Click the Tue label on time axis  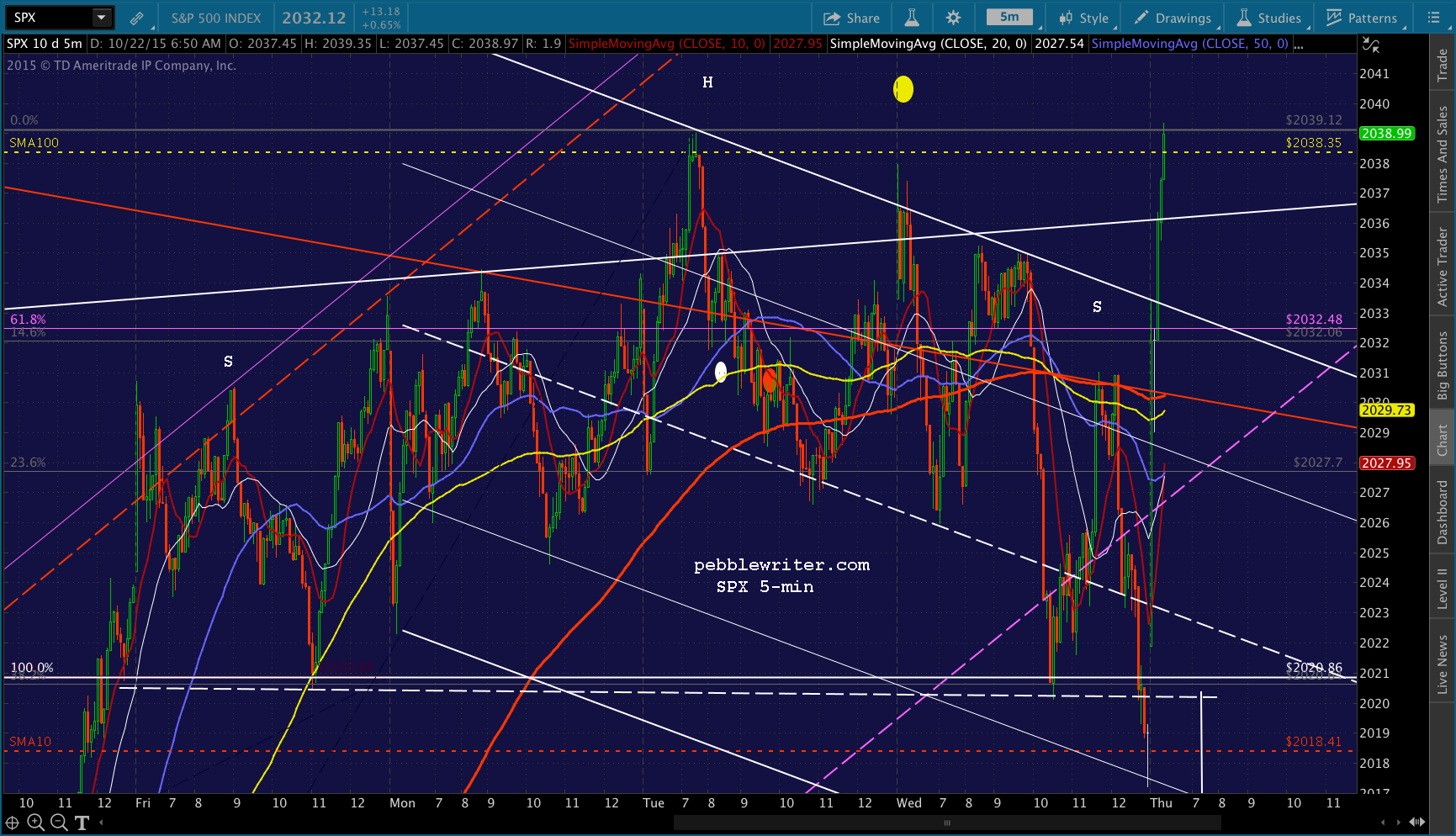(654, 803)
